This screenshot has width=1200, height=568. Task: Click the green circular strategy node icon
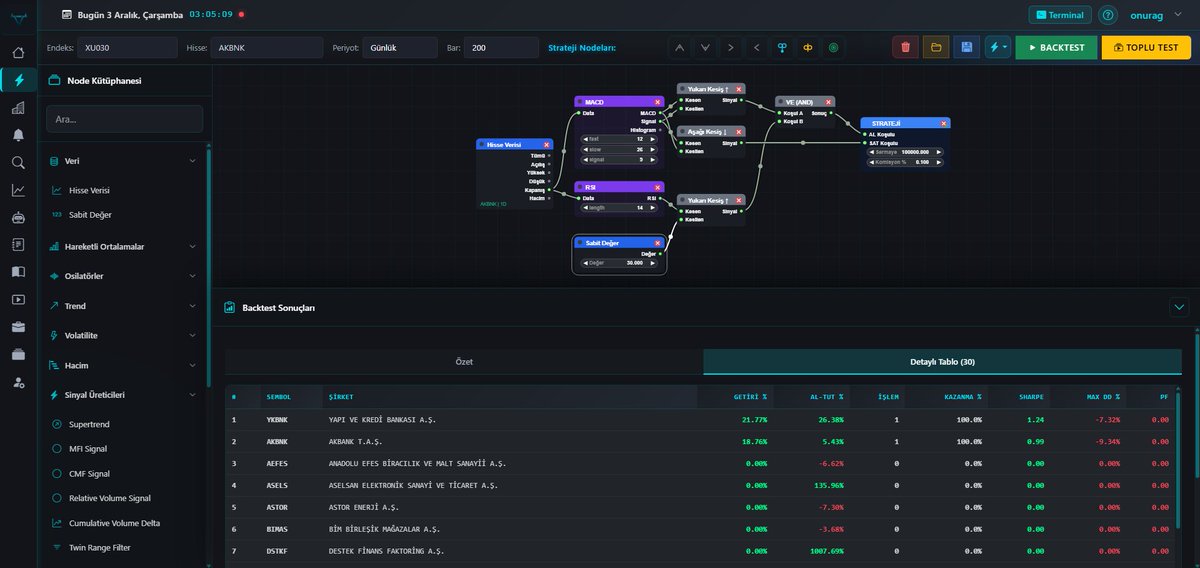[833, 47]
